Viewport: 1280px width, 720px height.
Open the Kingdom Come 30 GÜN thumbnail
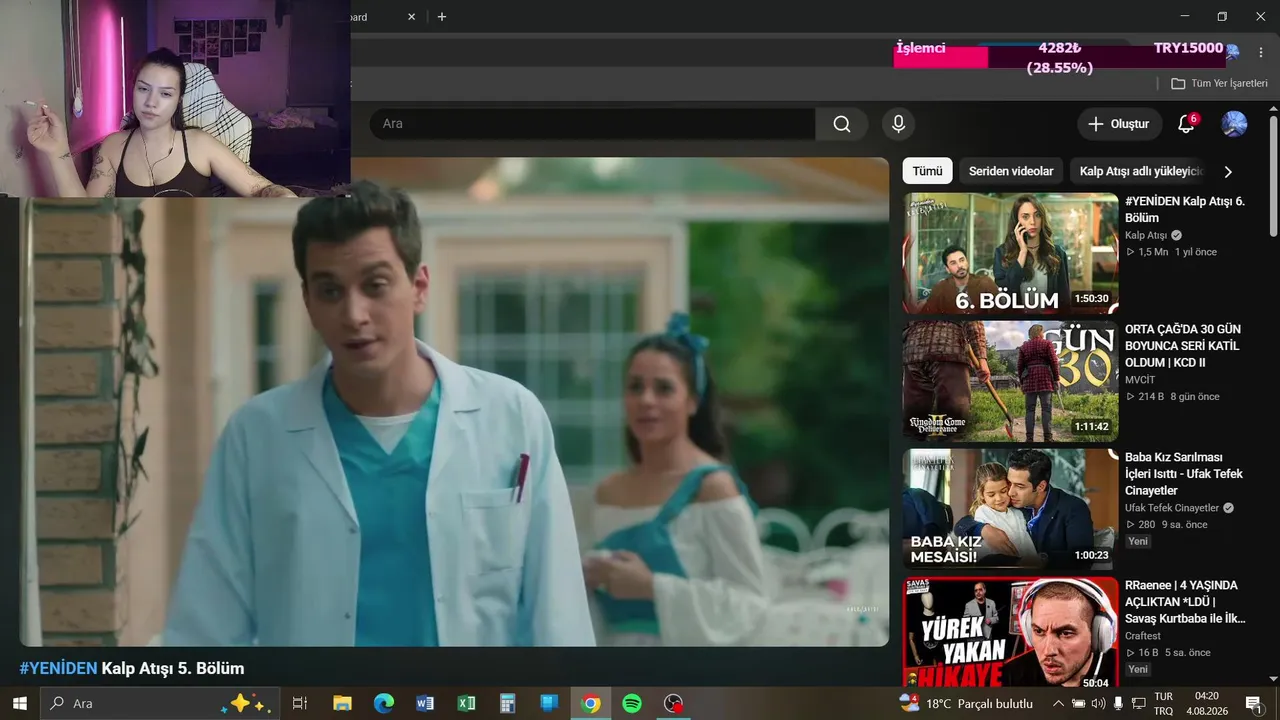1010,382
